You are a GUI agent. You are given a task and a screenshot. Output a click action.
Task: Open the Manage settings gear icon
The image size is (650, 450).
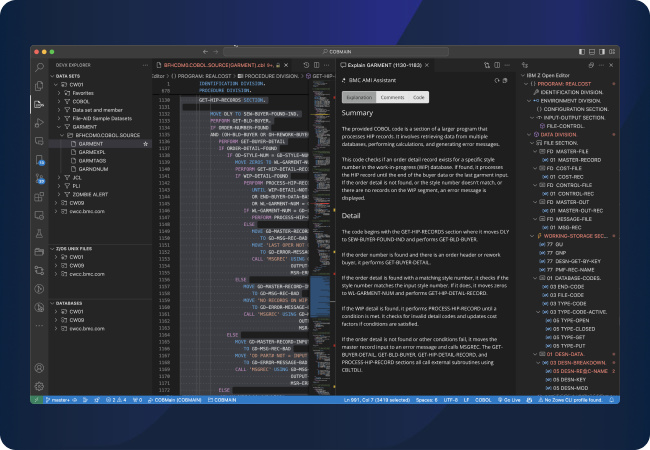pos(39,384)
